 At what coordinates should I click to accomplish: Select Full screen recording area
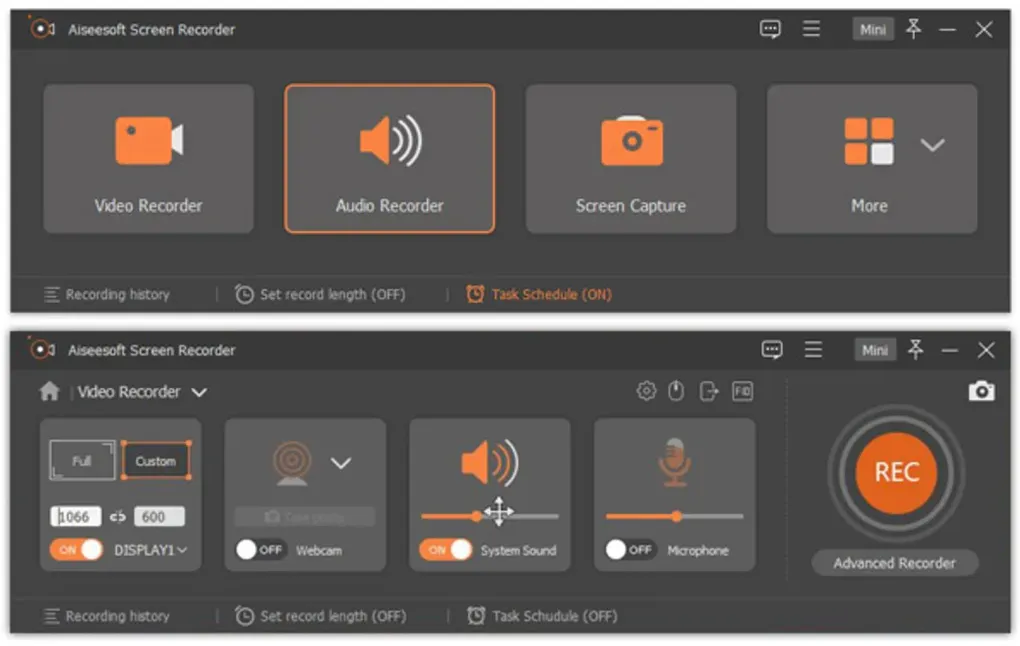(x=83, y=461)
